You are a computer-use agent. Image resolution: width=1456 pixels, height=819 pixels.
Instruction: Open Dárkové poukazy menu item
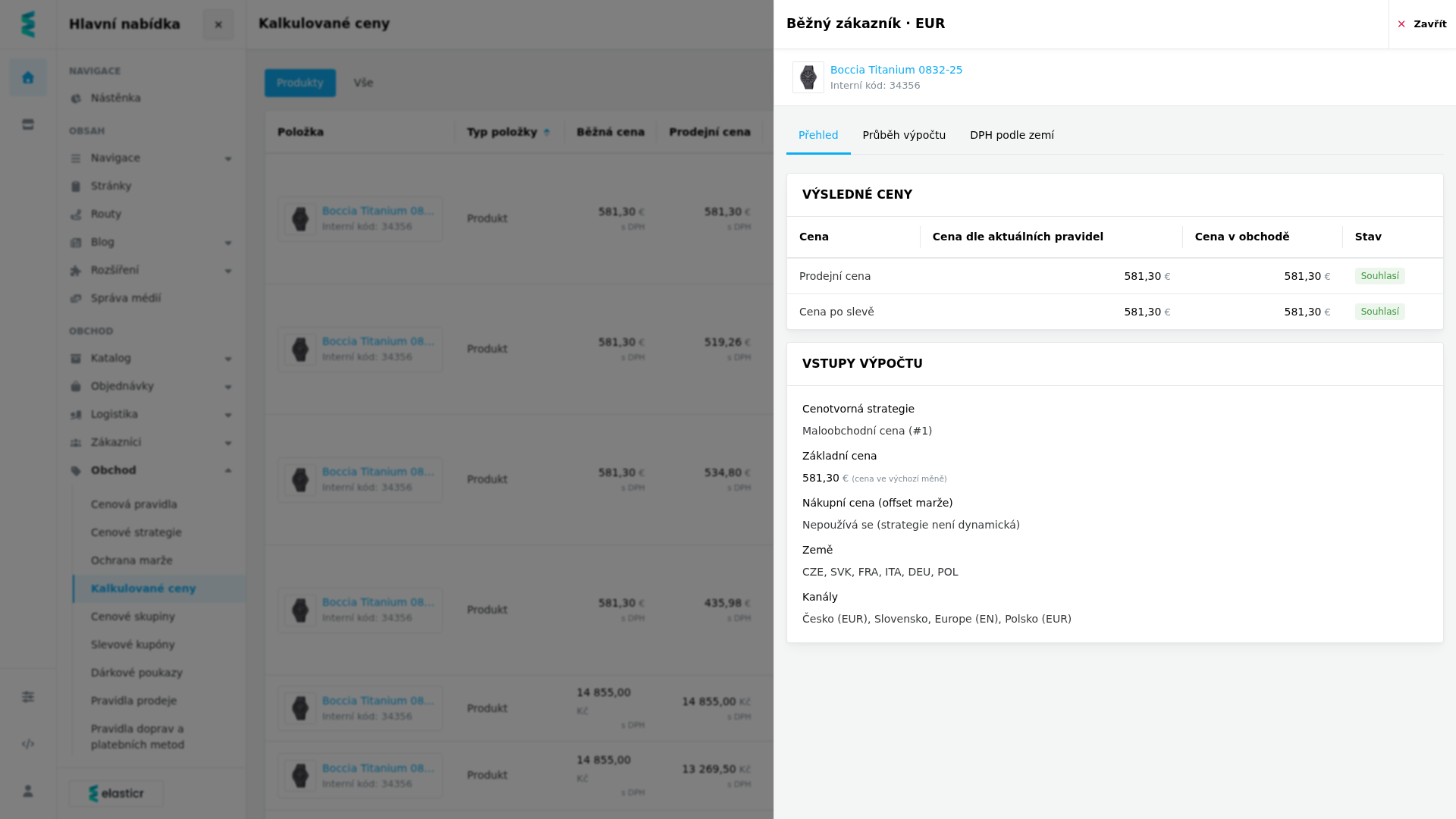point(136,673)
